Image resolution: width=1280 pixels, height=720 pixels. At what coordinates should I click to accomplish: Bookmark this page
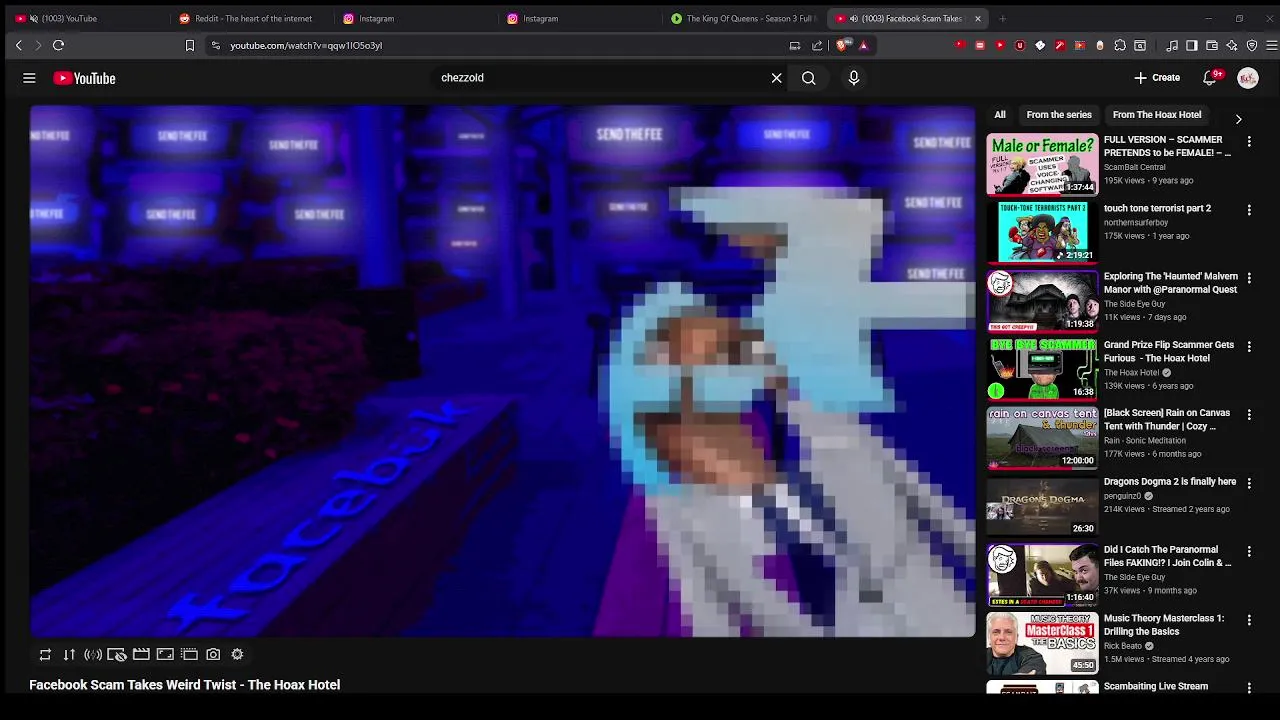point(190,45)
